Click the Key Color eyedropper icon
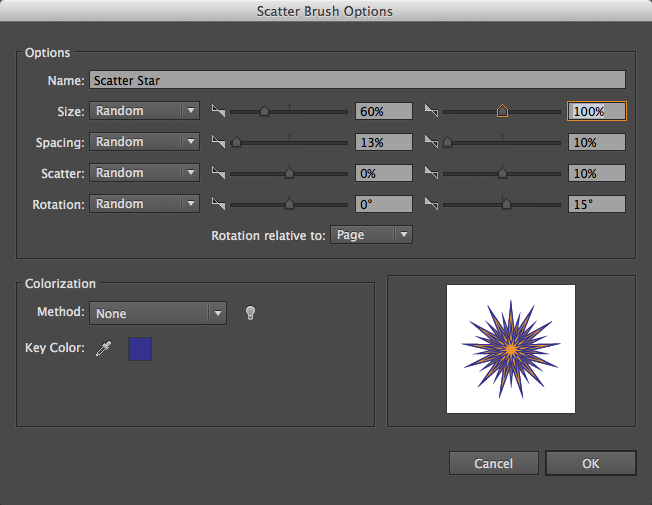652x505 pixels. click(104, 349)
